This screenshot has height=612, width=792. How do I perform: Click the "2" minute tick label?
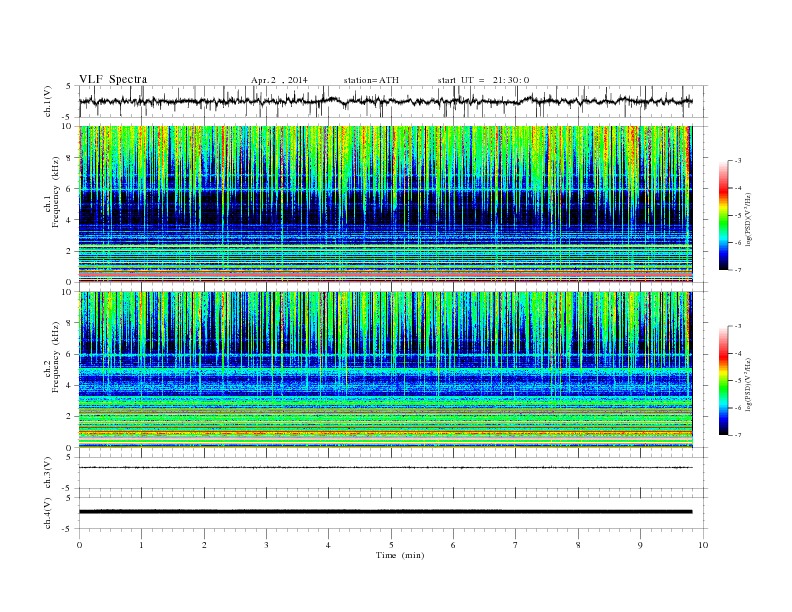204,545
